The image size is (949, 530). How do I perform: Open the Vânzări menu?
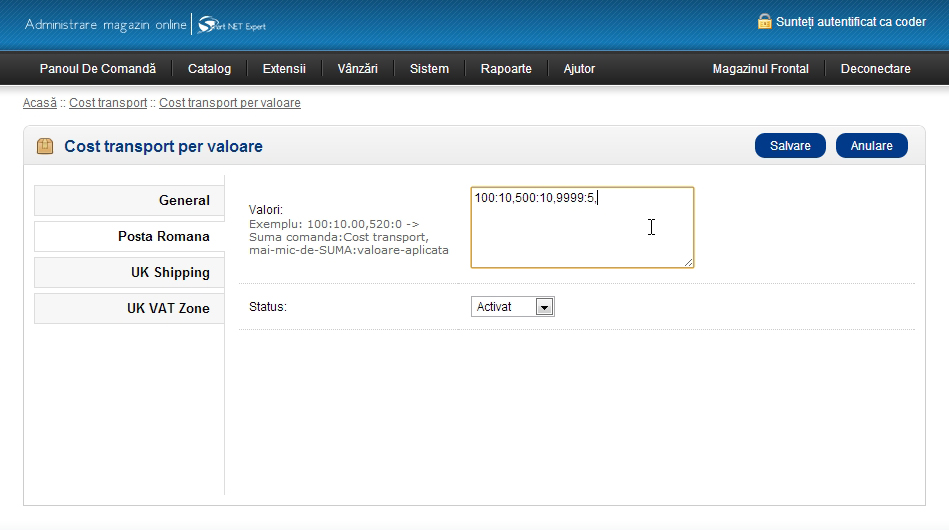point(360,69)
